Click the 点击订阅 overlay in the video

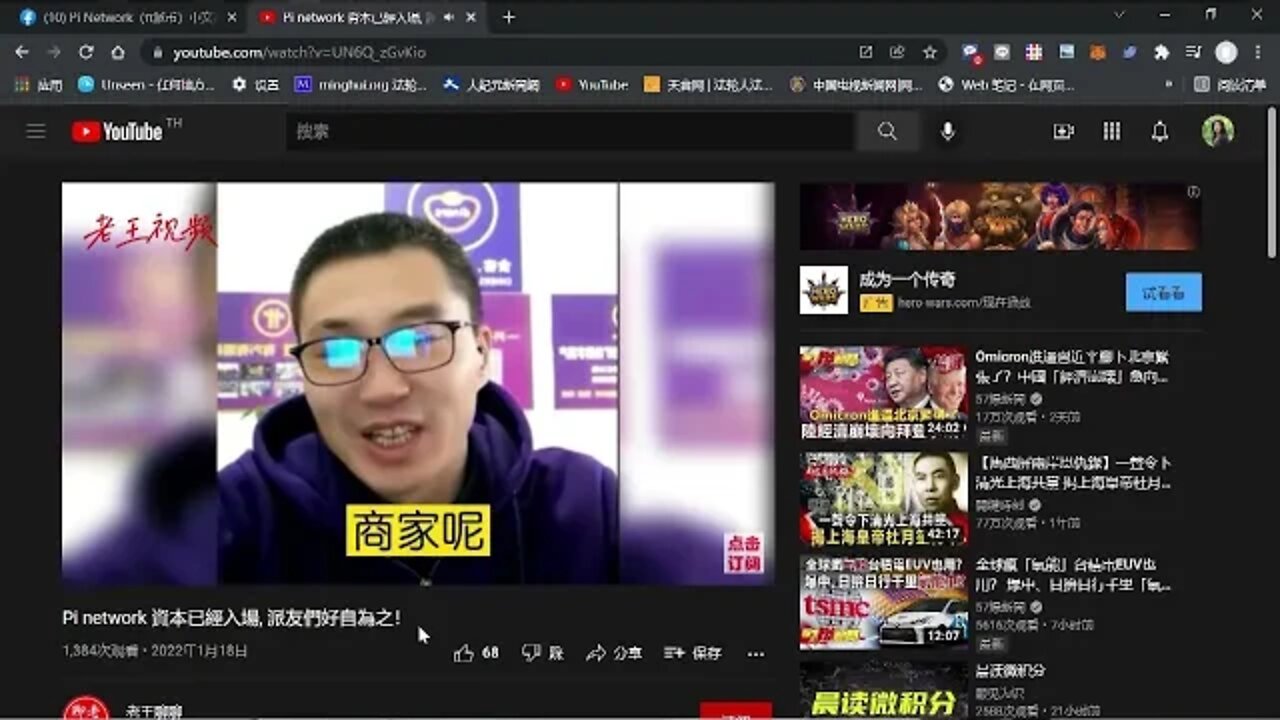pos(743,552)
